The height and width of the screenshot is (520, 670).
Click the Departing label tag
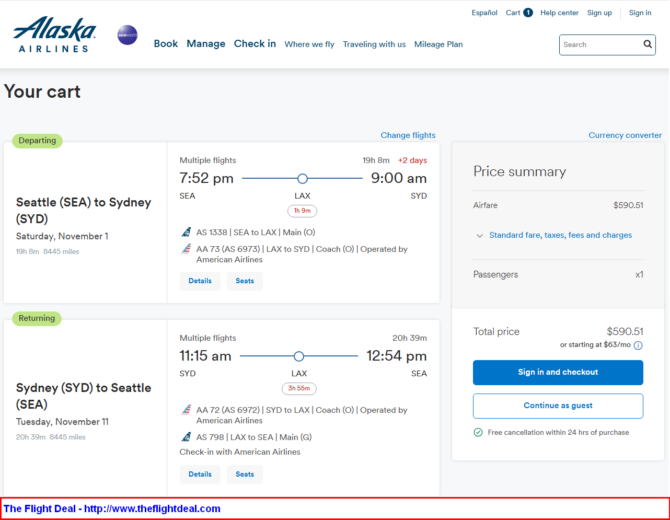coord(37,141)
